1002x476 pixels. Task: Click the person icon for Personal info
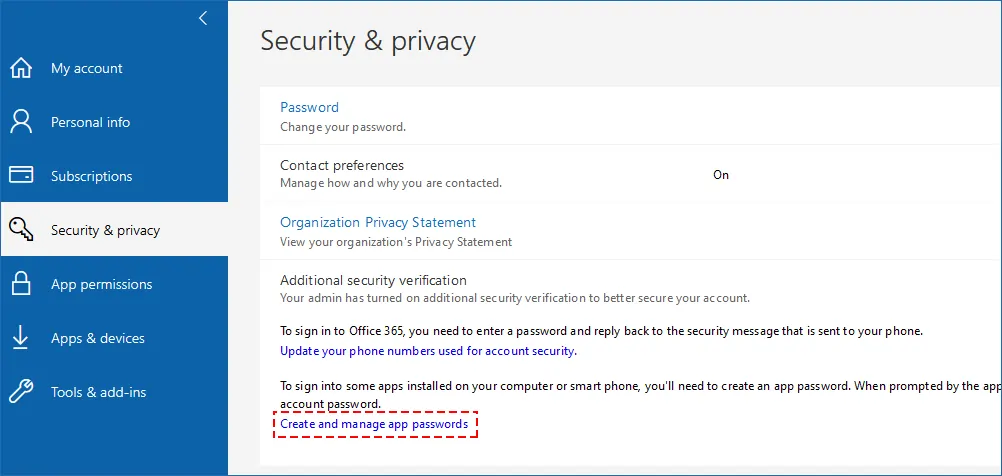pyautogui.click(x=21, y=122)
